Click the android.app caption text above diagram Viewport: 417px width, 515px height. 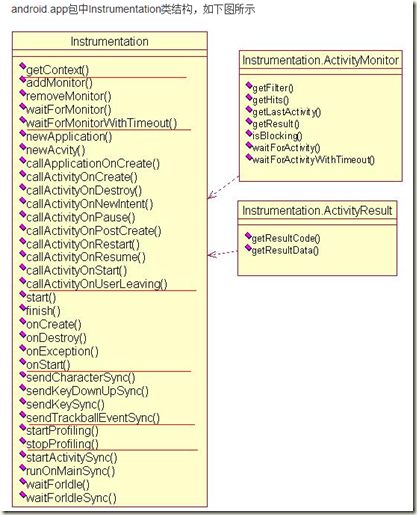[133, 9]
